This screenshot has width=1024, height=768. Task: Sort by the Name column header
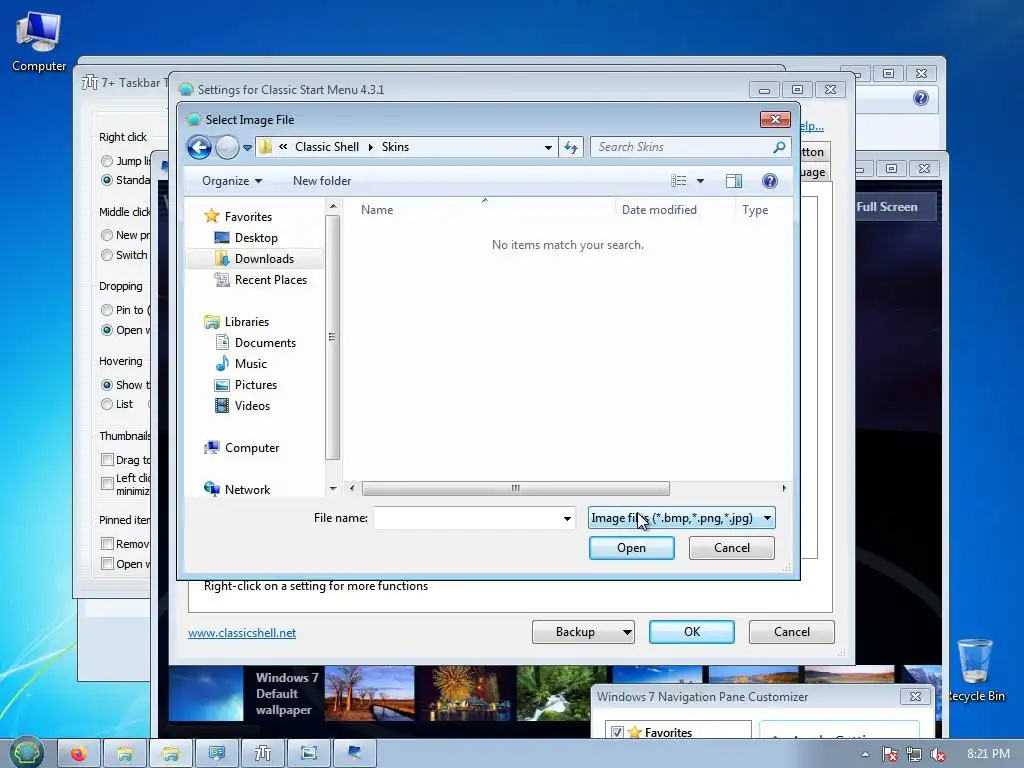(480, 210)
